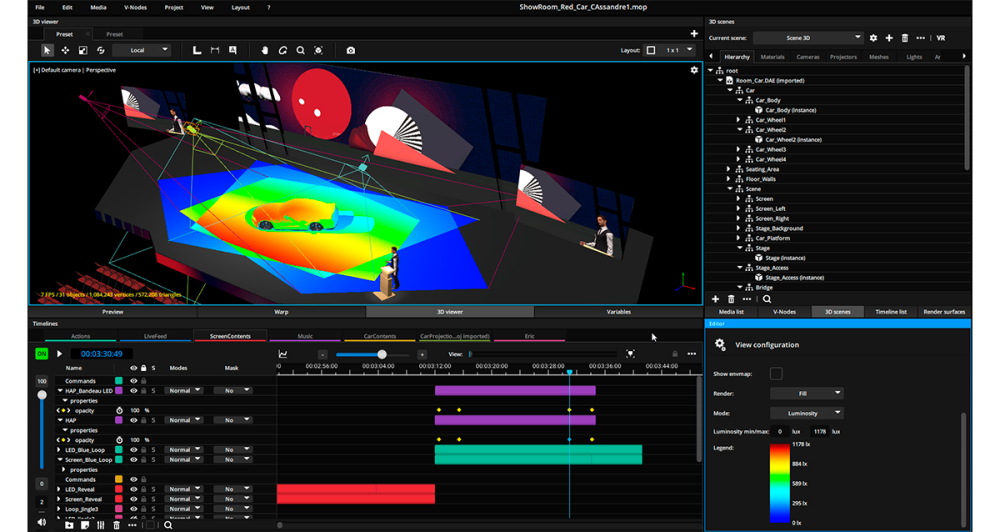
Task: Delete the current scene with trash icon
Action: pos(904,38)
